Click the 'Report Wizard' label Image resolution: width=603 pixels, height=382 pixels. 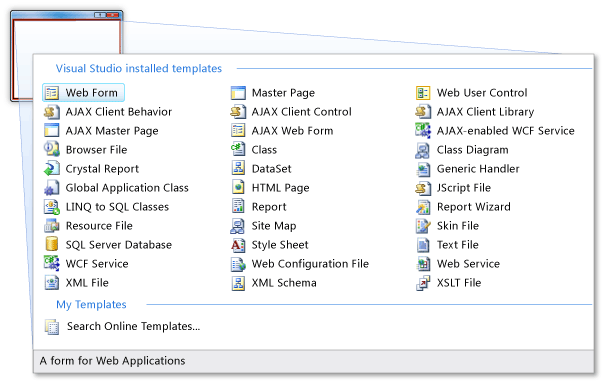(474, 207)
